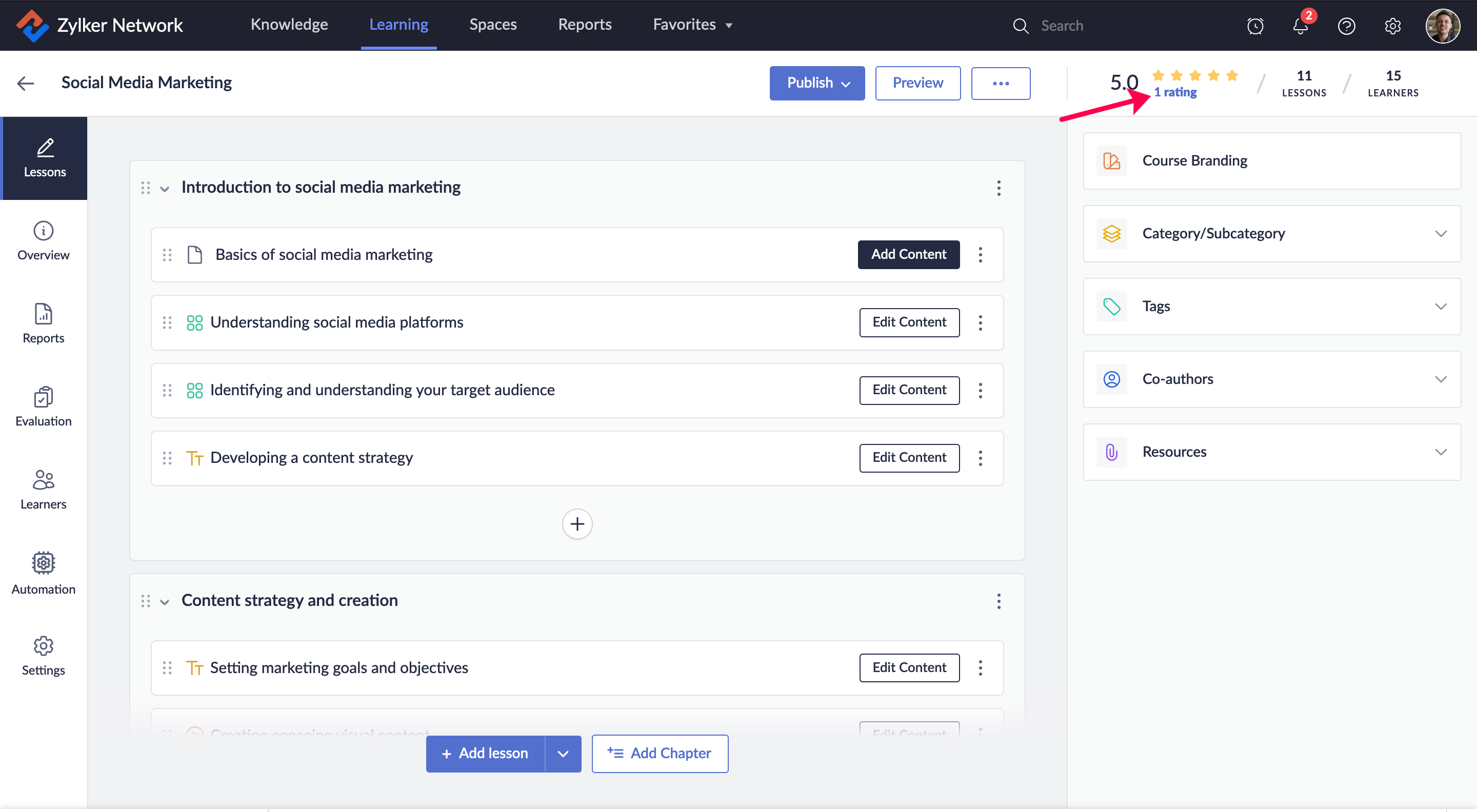Click Add Content for Basics of social media marketing
The width and height of the screenshot is (1477, 812).
click(908, 254)
